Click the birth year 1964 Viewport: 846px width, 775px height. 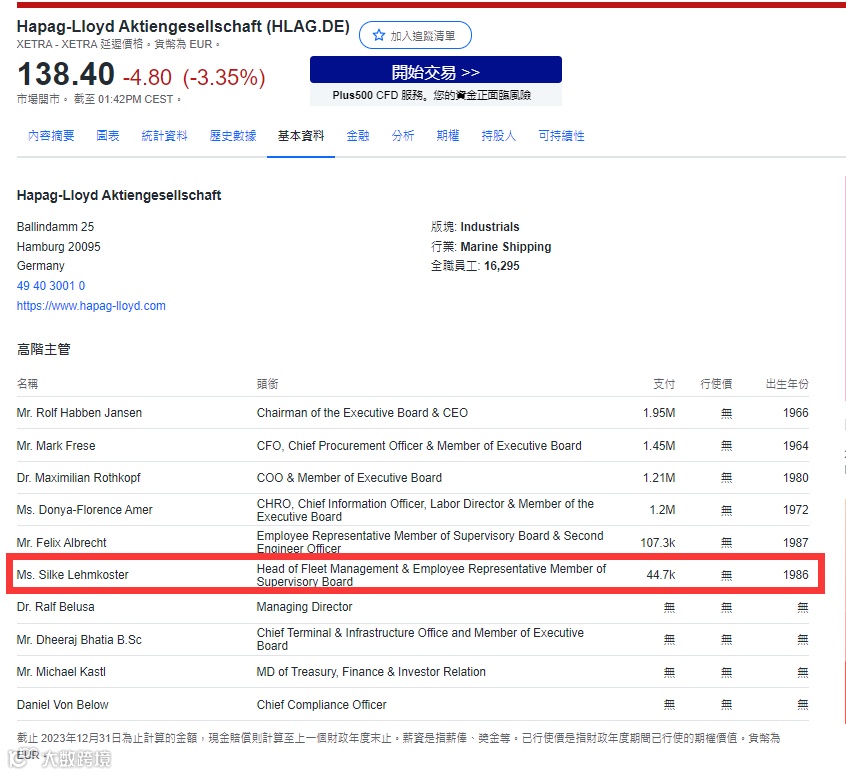[x=796, y=446]
